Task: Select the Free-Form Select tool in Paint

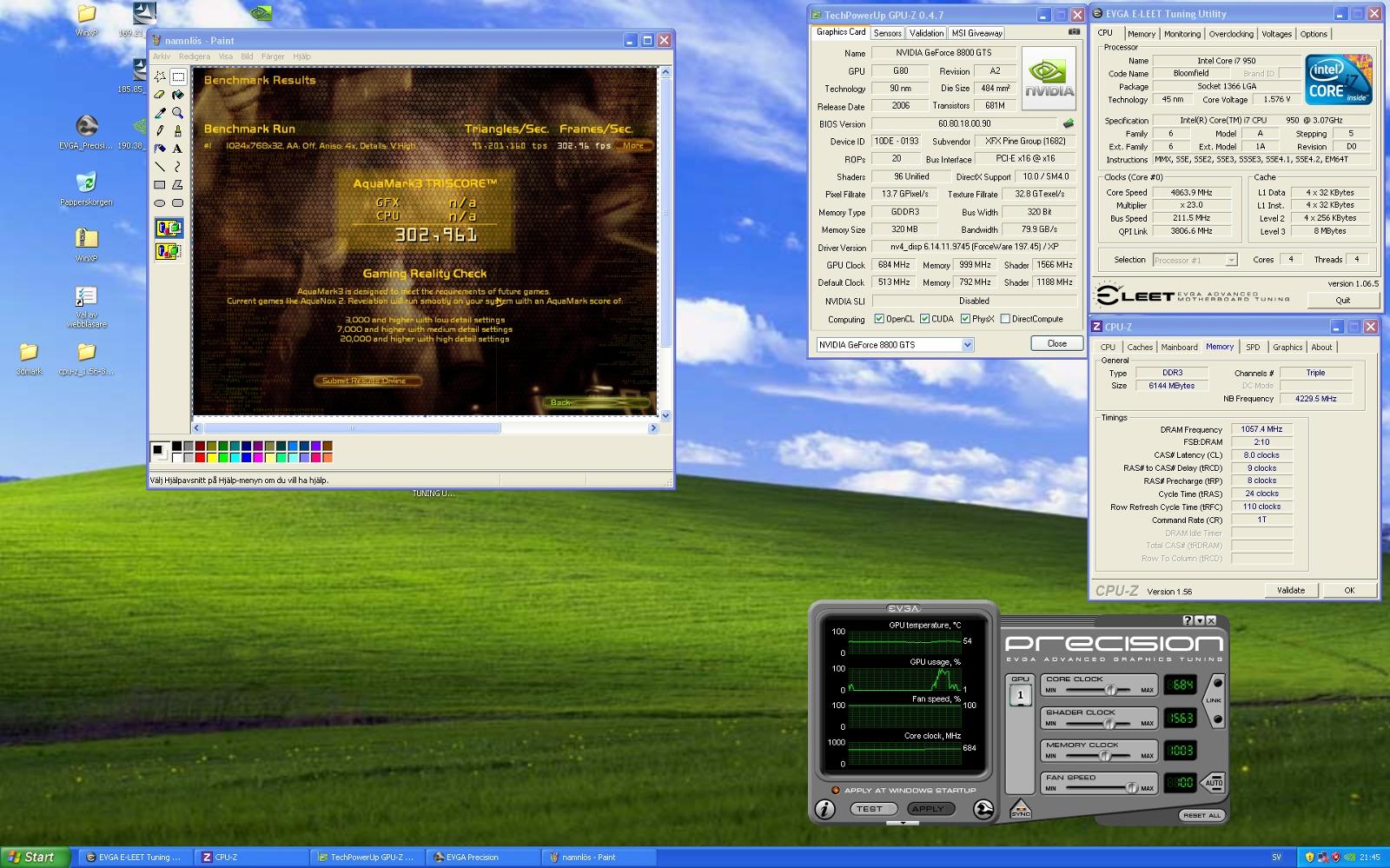Action: tap(160, 76)
